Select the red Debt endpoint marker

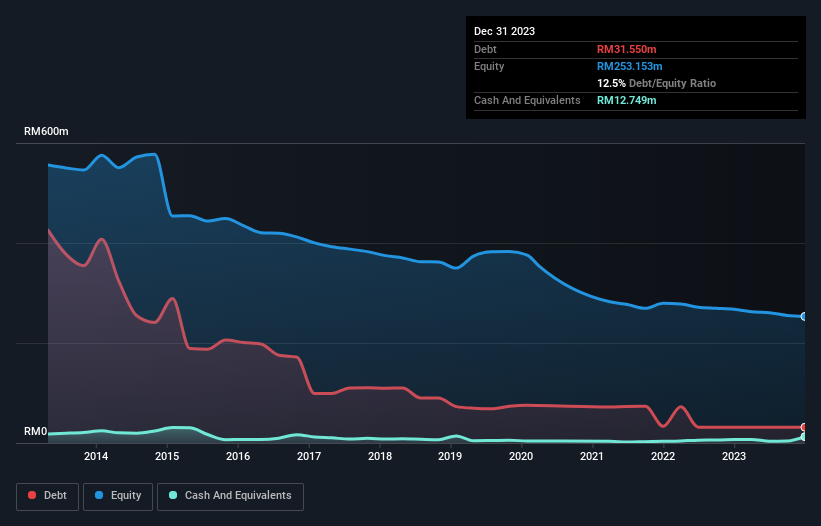tap(804, 427)
